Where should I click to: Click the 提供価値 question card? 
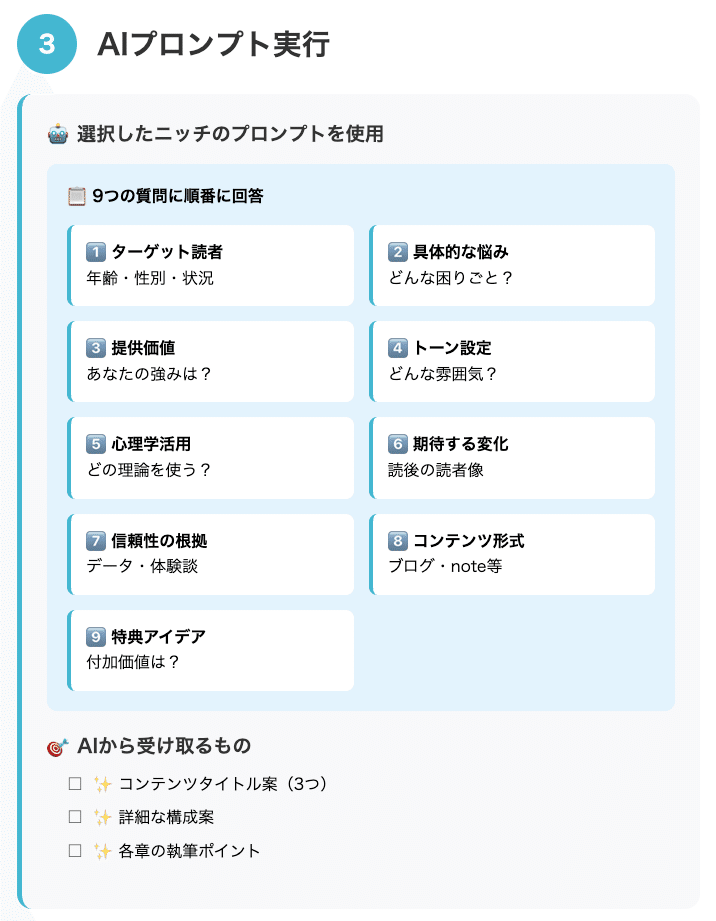point(211,361)
